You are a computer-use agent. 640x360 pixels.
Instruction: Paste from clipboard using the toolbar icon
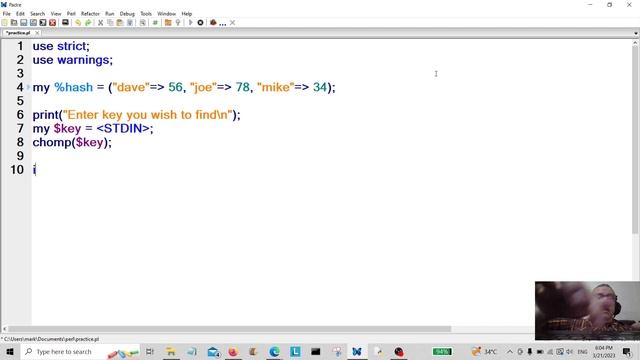click(120, 23)
